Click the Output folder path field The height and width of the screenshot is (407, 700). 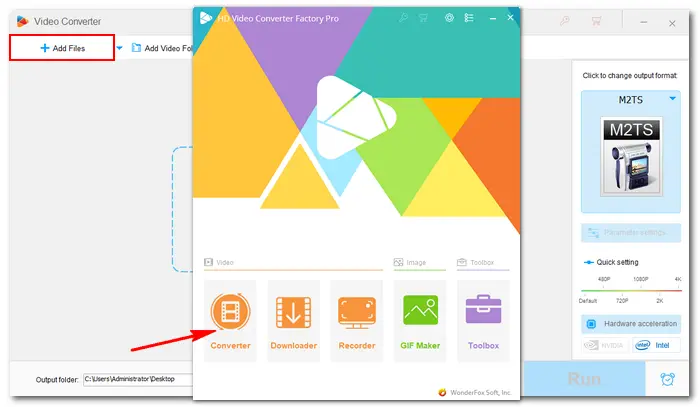click(138, 379)
